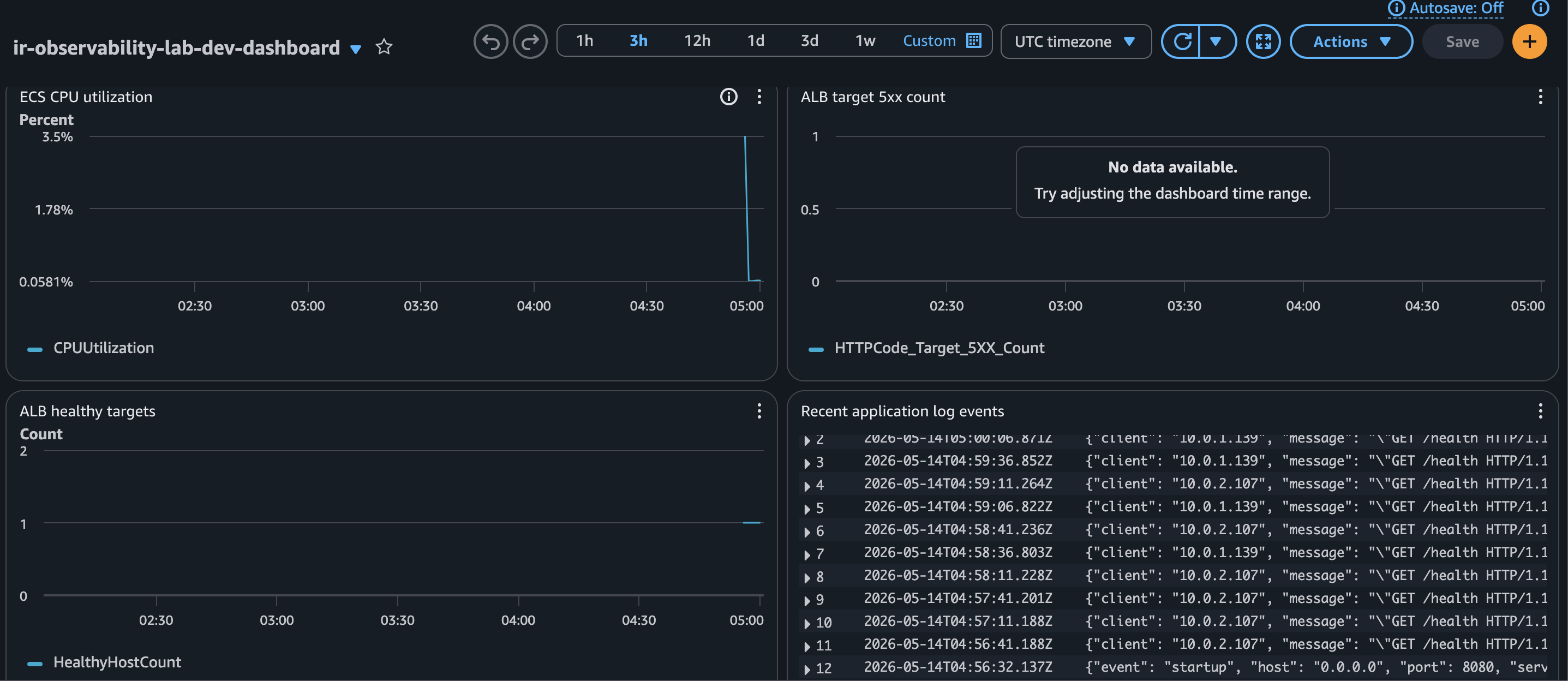1568x681 pixels.
Task: Open ALB healthy targets widget menu
Action: 758,411
